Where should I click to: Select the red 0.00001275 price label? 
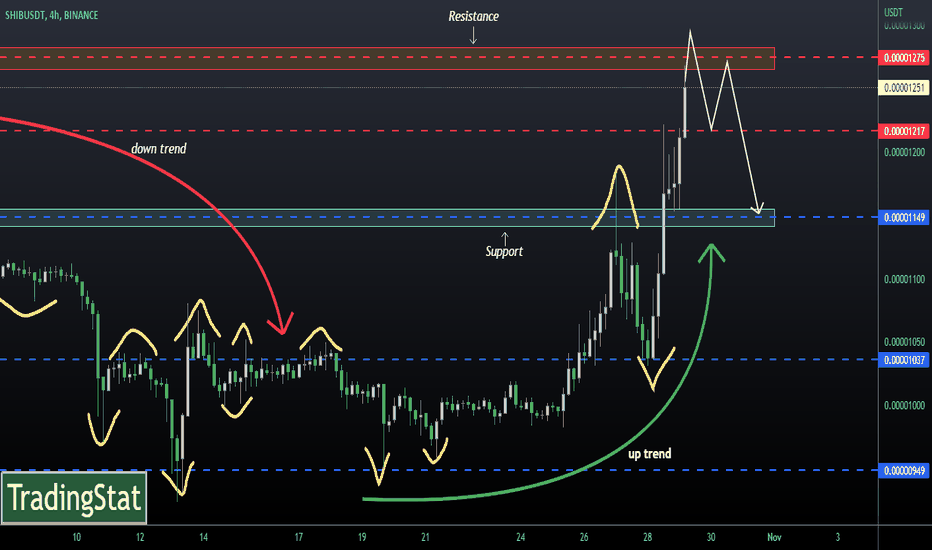coord(904,58)
